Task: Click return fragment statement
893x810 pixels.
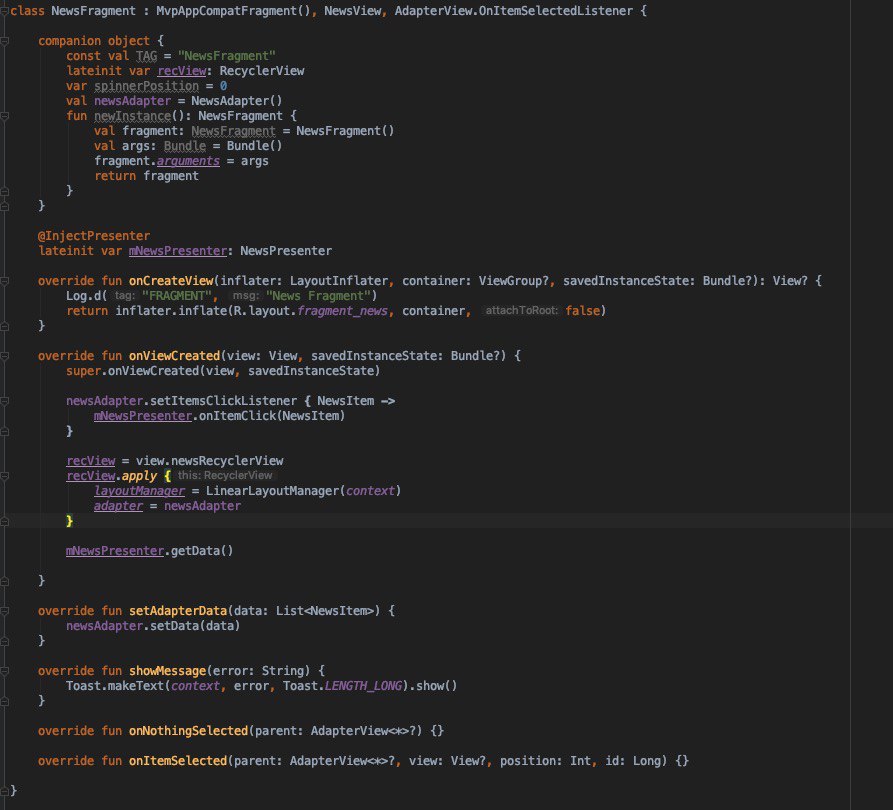Action: point(146,176)
